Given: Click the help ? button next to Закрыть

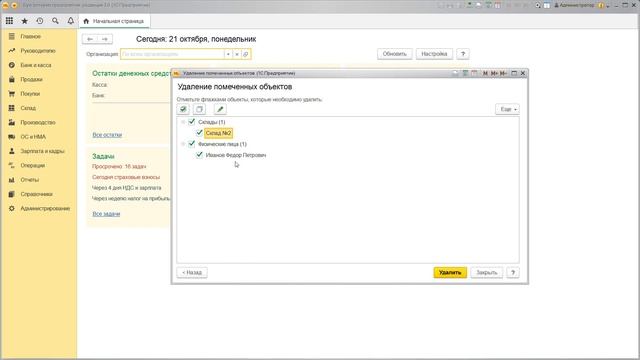Looking at the screenshot, I should tap(513, 272).
